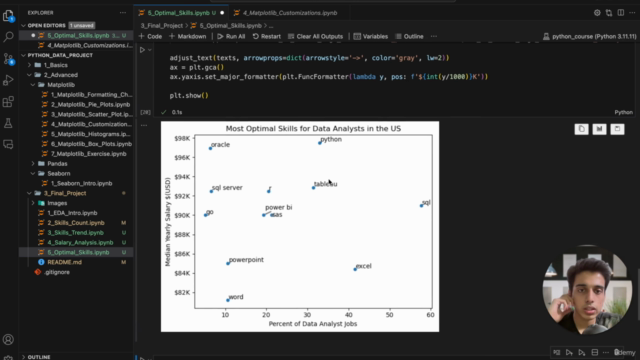The image size is (640, 360).
Task: Run the code cell with play button
Action: 142,50
